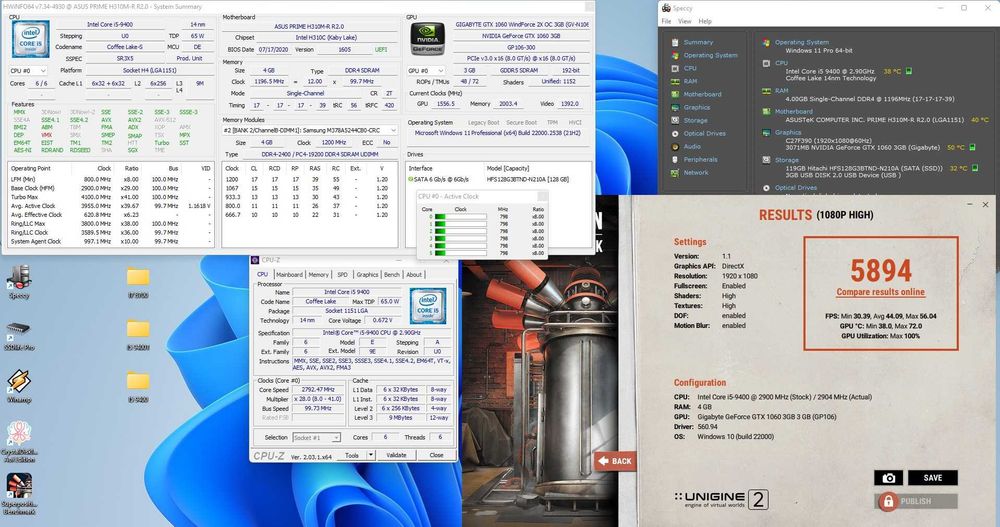Click the SAVE button in Superposition results
Image resolution: width=1000 pixels, height=527 pixels.
pos(932,478)
